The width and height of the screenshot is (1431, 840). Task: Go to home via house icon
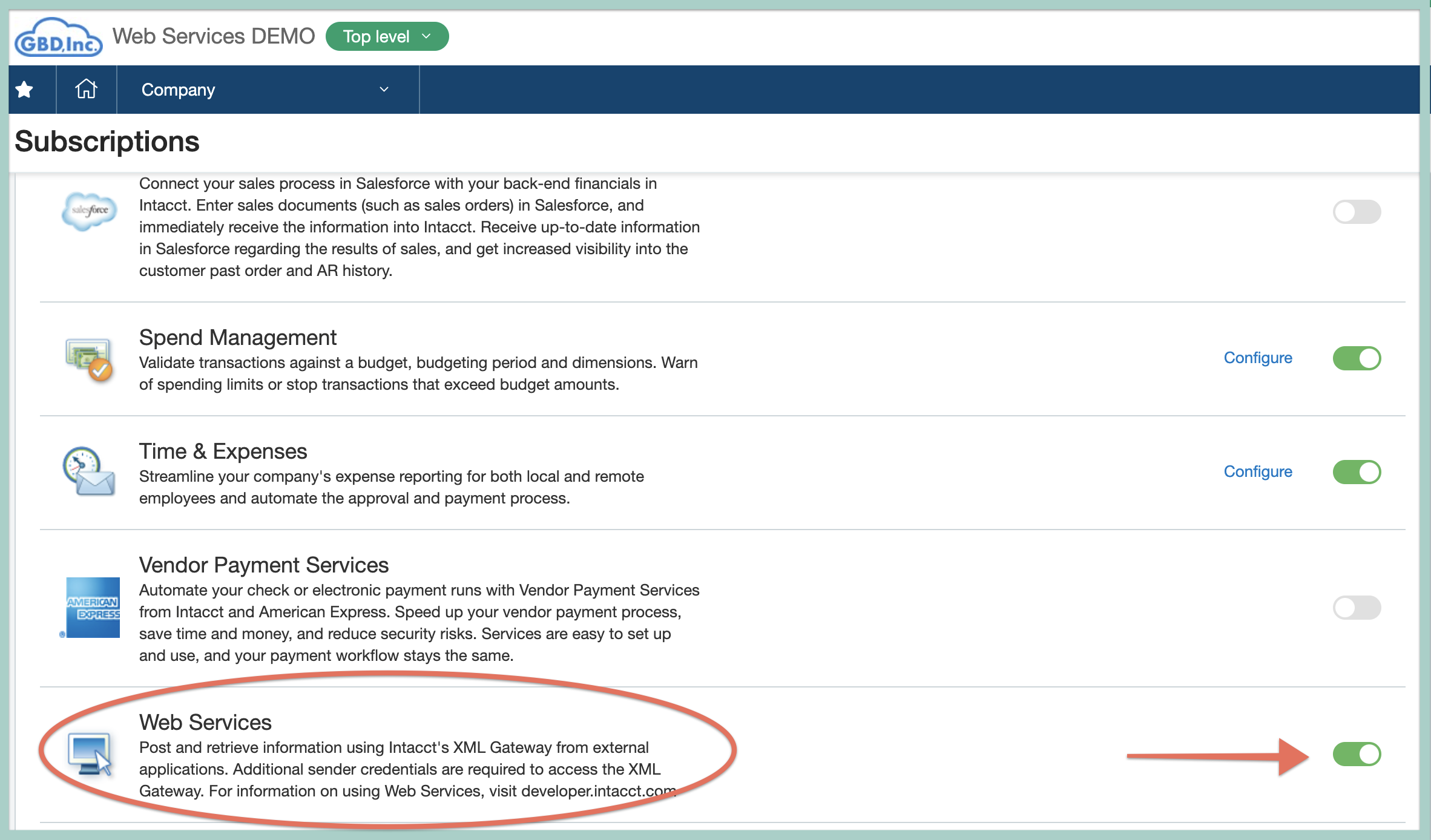(x=86, y=89)
